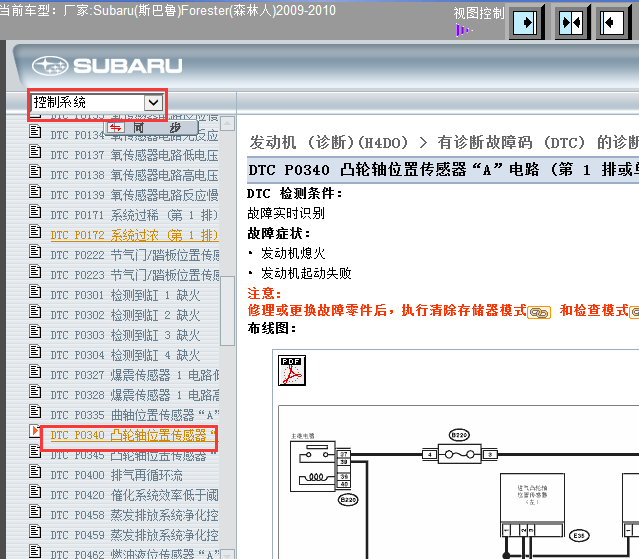Click the Subaru logo in header
Viewport: 639px width, 559px height.
point(107,66)
